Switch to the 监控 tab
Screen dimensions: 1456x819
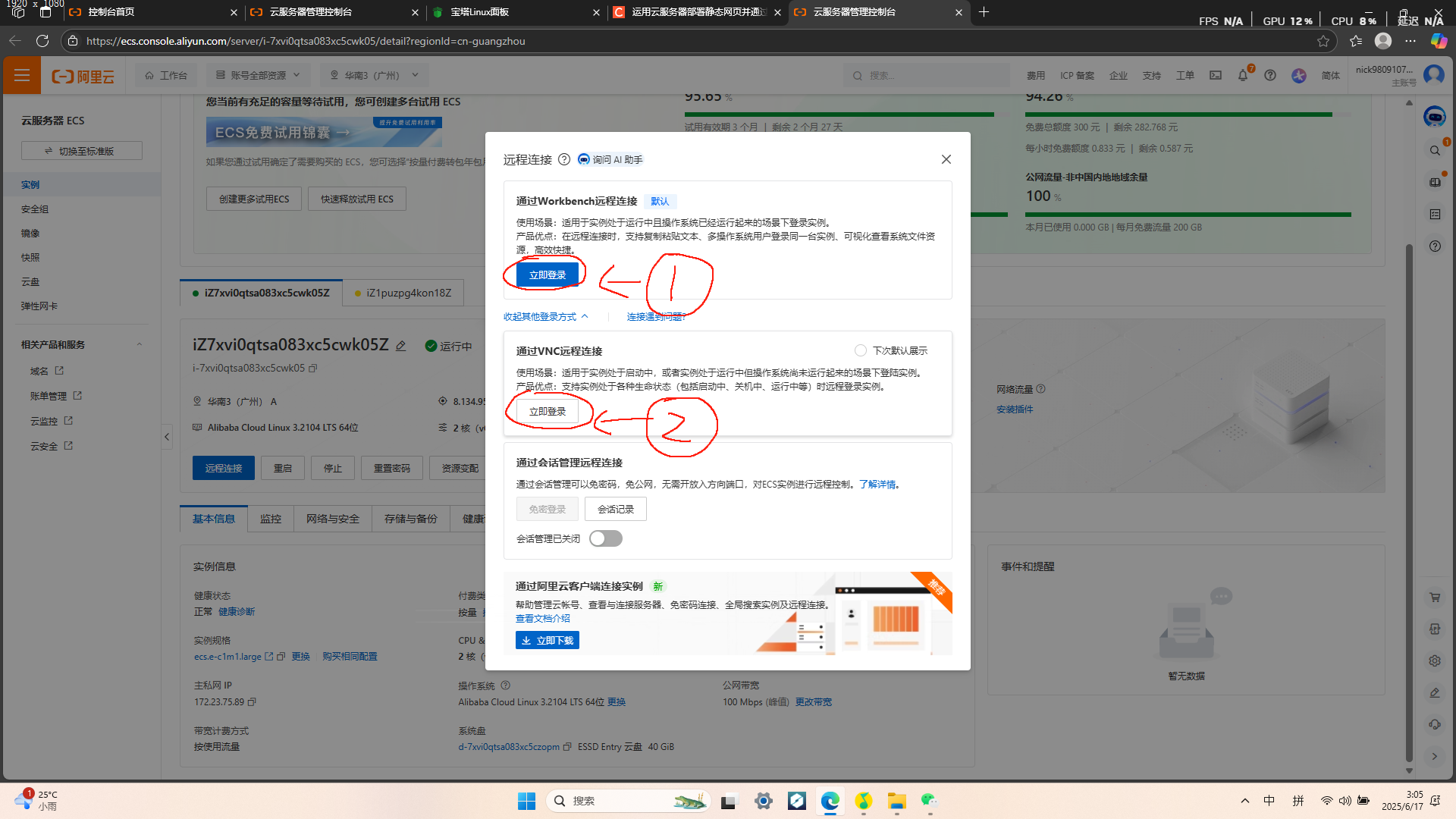pyautogui.click(x=270, y=519)
